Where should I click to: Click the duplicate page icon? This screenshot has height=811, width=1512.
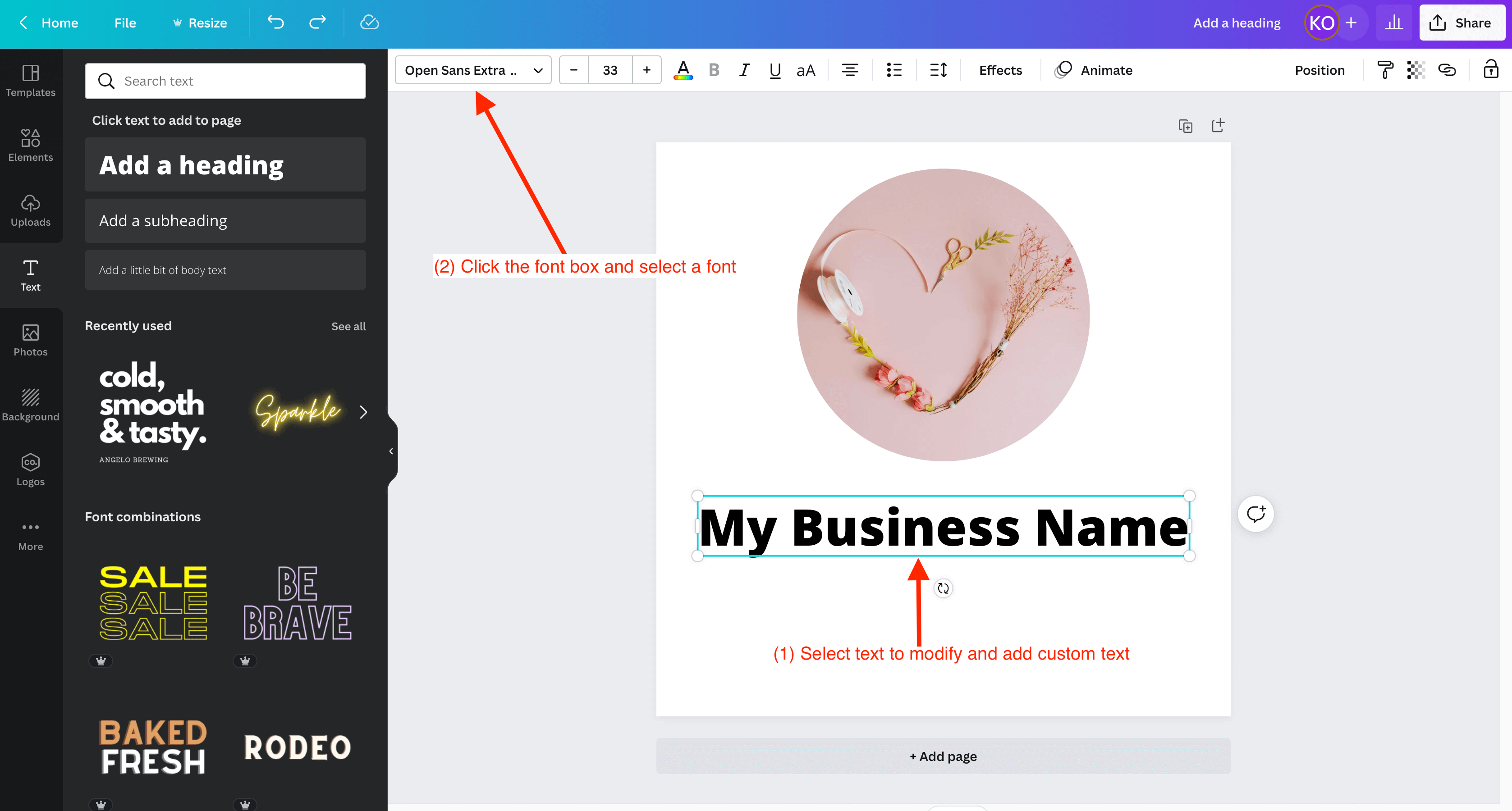pos(1185,126)
